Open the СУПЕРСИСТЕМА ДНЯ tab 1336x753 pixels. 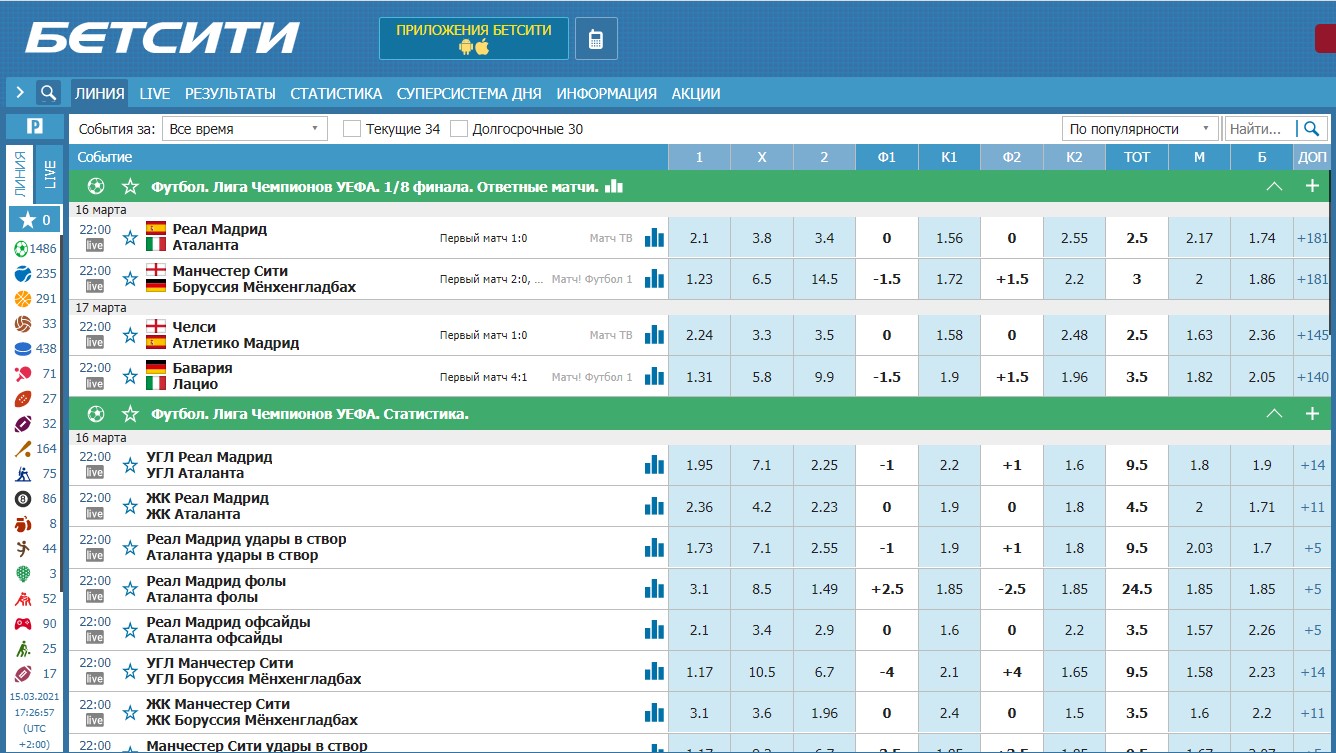tap(469, 93)
